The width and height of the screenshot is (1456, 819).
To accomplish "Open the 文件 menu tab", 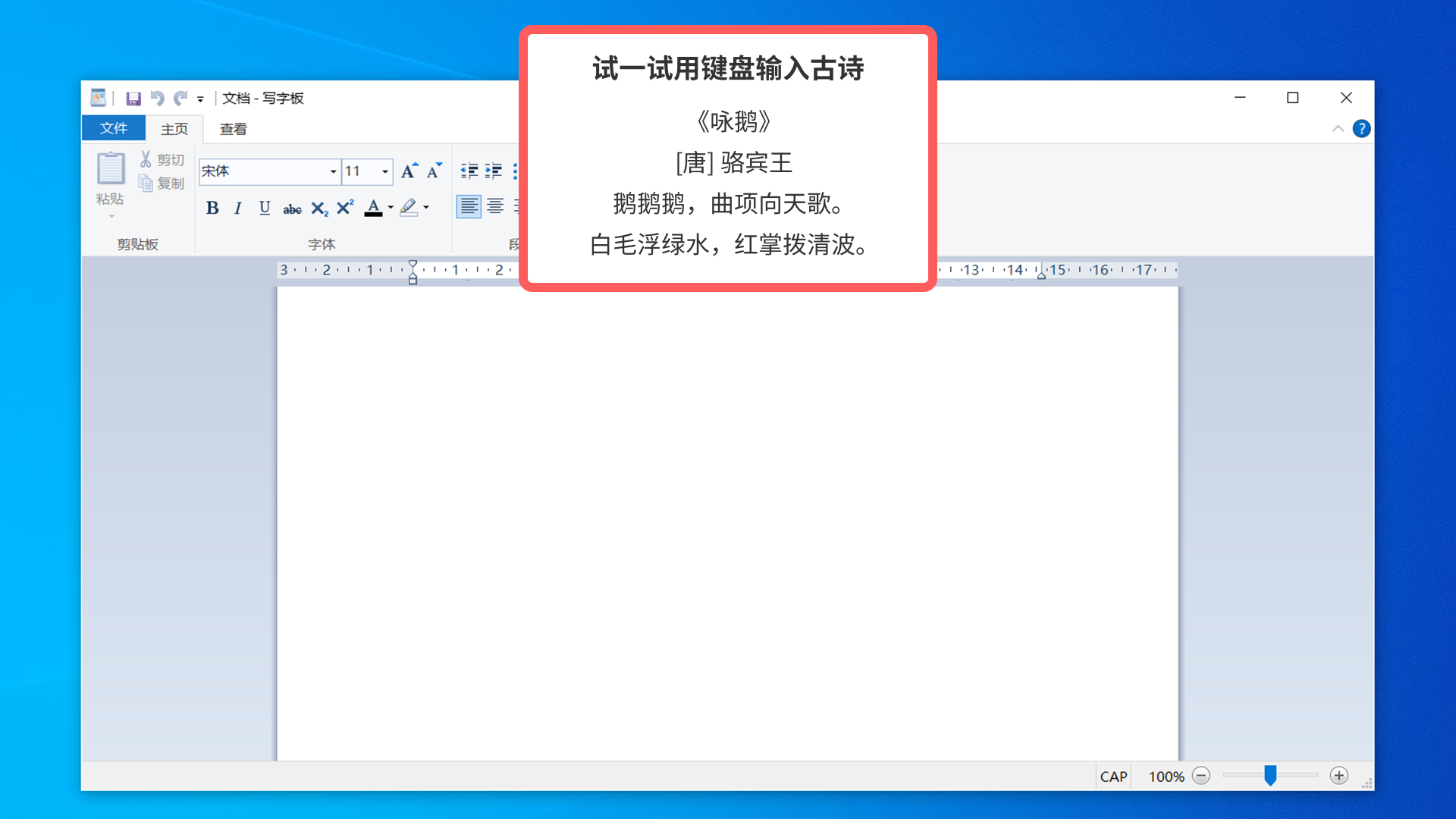I will 114,129.
